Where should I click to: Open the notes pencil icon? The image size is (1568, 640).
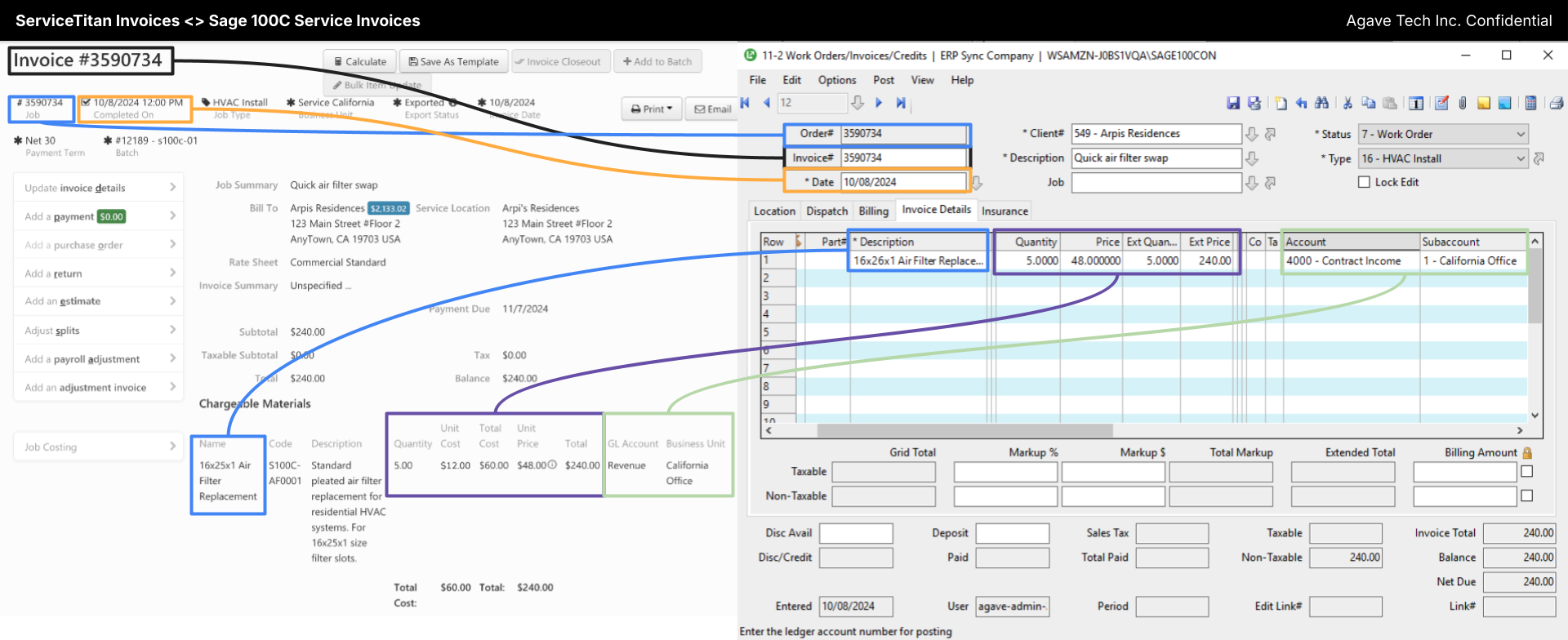click(1441, 103)
